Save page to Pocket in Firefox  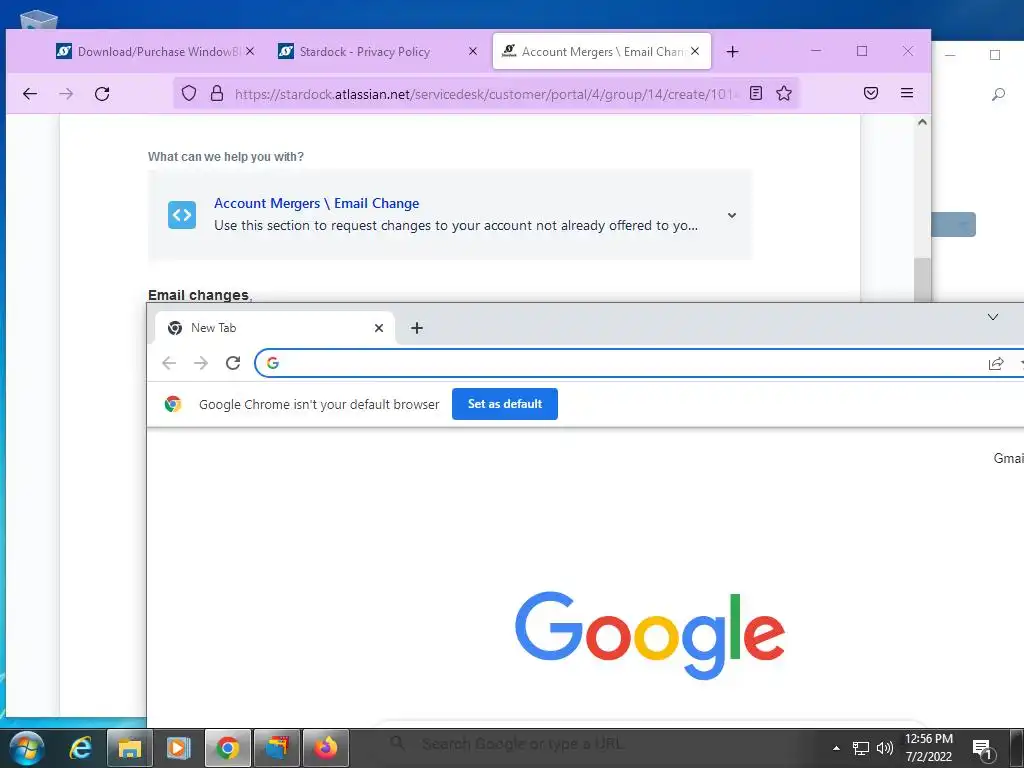pyautogui.click(x=871, y=93)
